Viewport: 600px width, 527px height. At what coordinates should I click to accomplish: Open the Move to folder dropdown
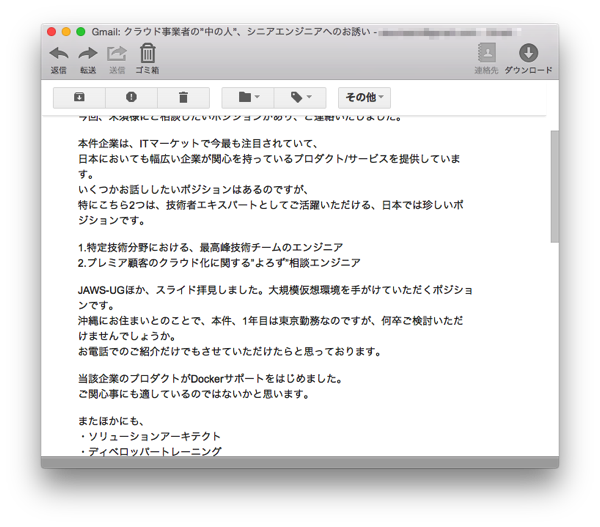248,97
